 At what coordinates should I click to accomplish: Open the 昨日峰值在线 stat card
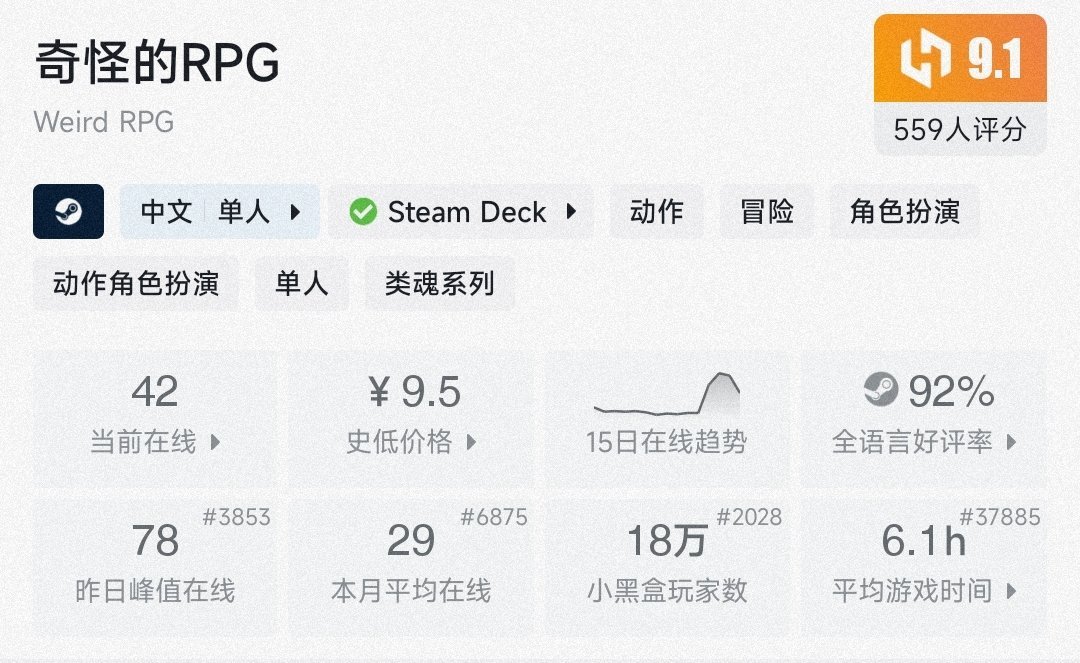155,566
